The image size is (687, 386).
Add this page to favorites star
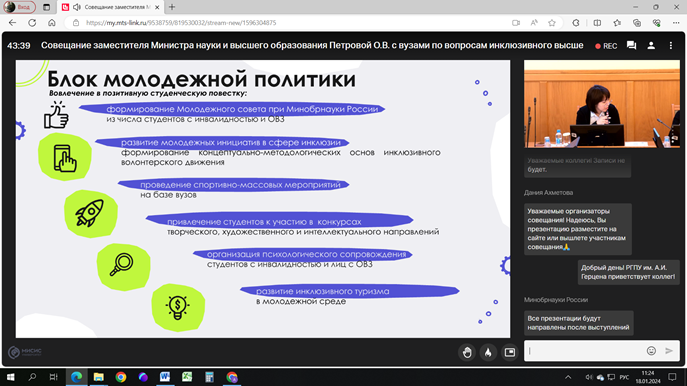[552, 23]
